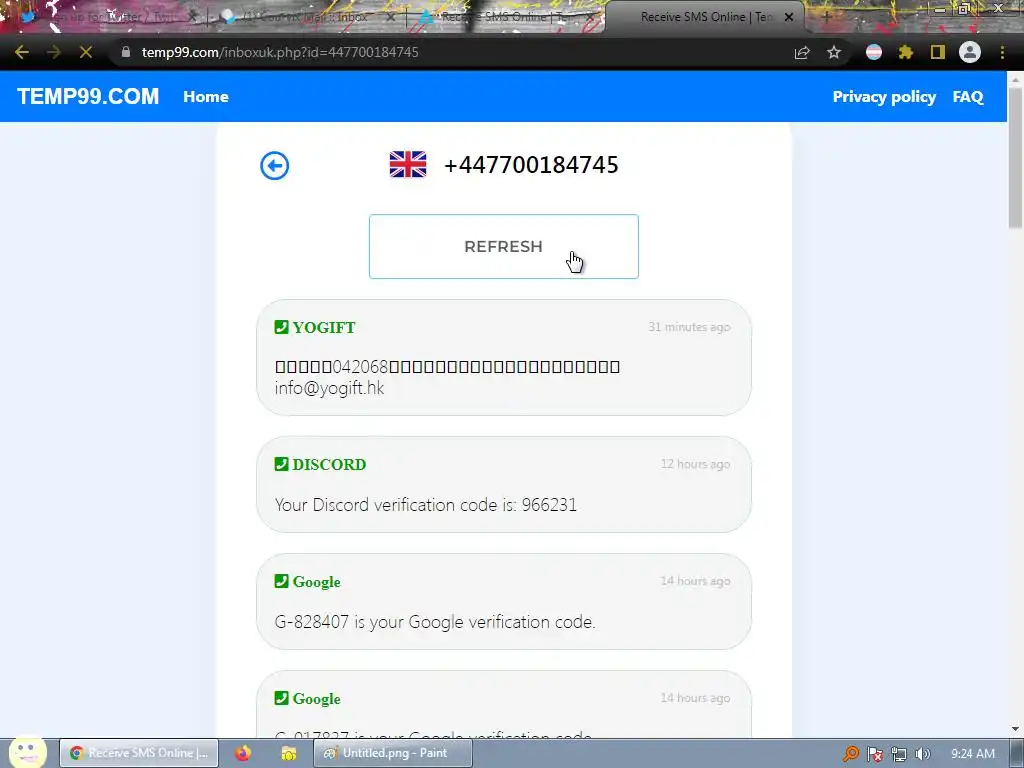Click the TEMP99.COM site logo
The width and height of the screenshot is (1024, 768).
pyautogui.click(x=88, y=97)
